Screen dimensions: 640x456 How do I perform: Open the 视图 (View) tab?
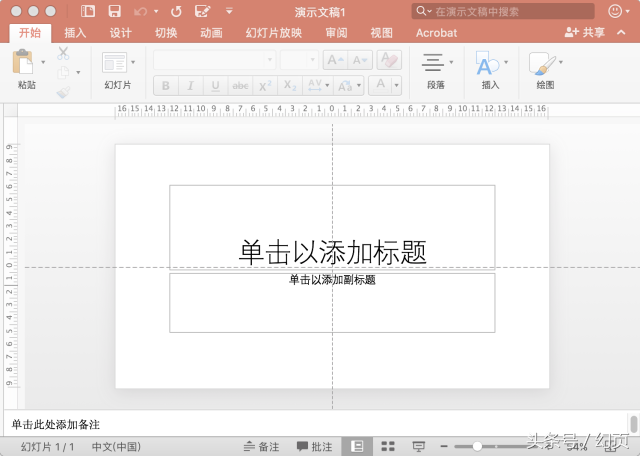(x=382, y=33)
